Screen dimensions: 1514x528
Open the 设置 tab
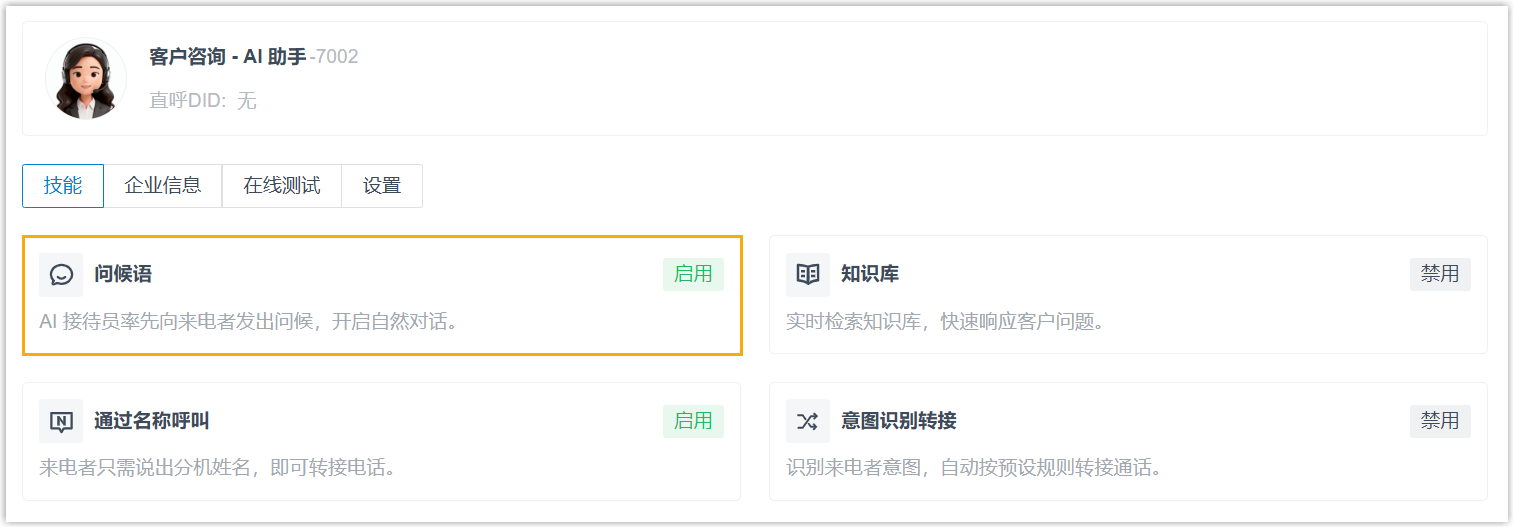point(382,186)
